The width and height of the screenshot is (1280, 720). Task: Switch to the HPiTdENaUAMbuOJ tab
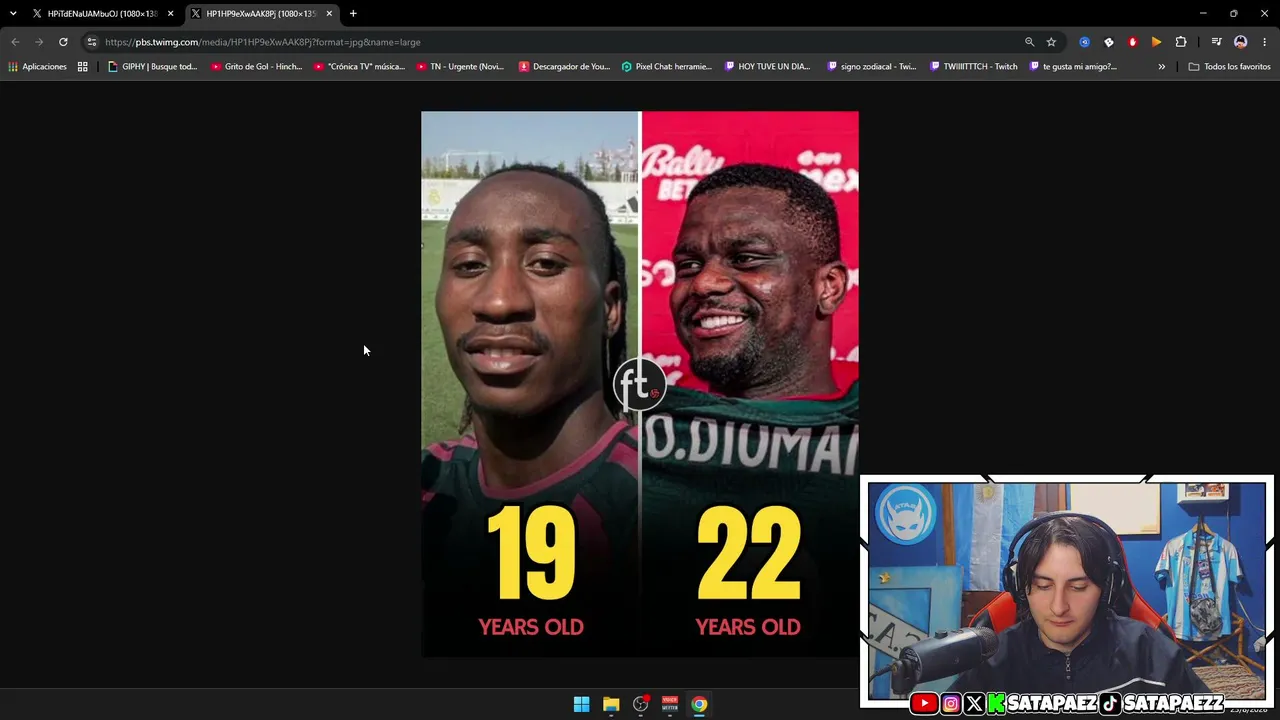pyautogui.click(x=102, y=13)
